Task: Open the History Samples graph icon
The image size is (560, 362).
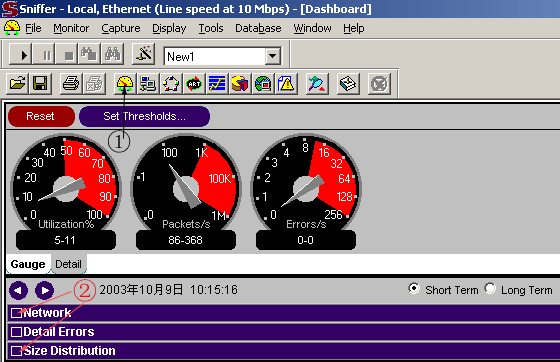Action: tap(217, 84)
